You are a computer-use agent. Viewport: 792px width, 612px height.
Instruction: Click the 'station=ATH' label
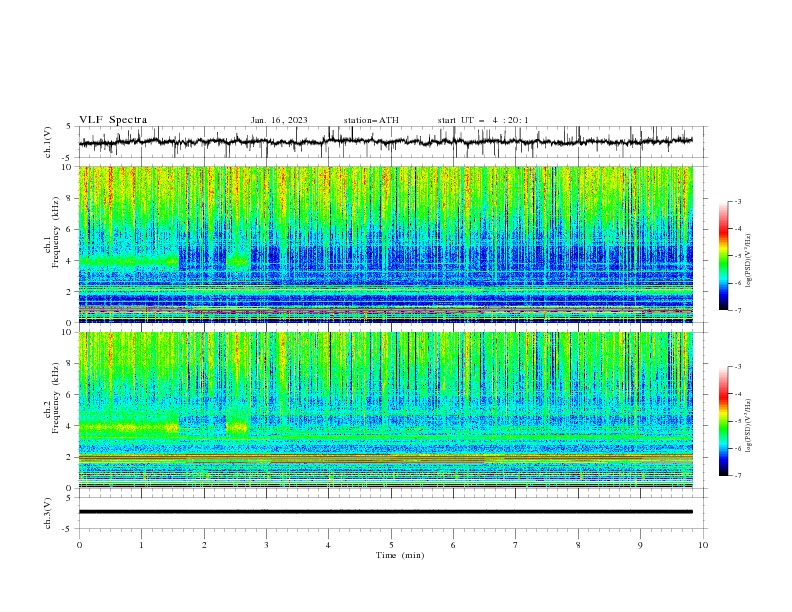tap(371, 120)
